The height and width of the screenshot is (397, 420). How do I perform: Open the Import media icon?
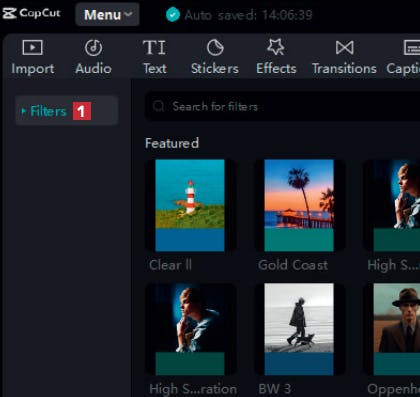(32, 48)
